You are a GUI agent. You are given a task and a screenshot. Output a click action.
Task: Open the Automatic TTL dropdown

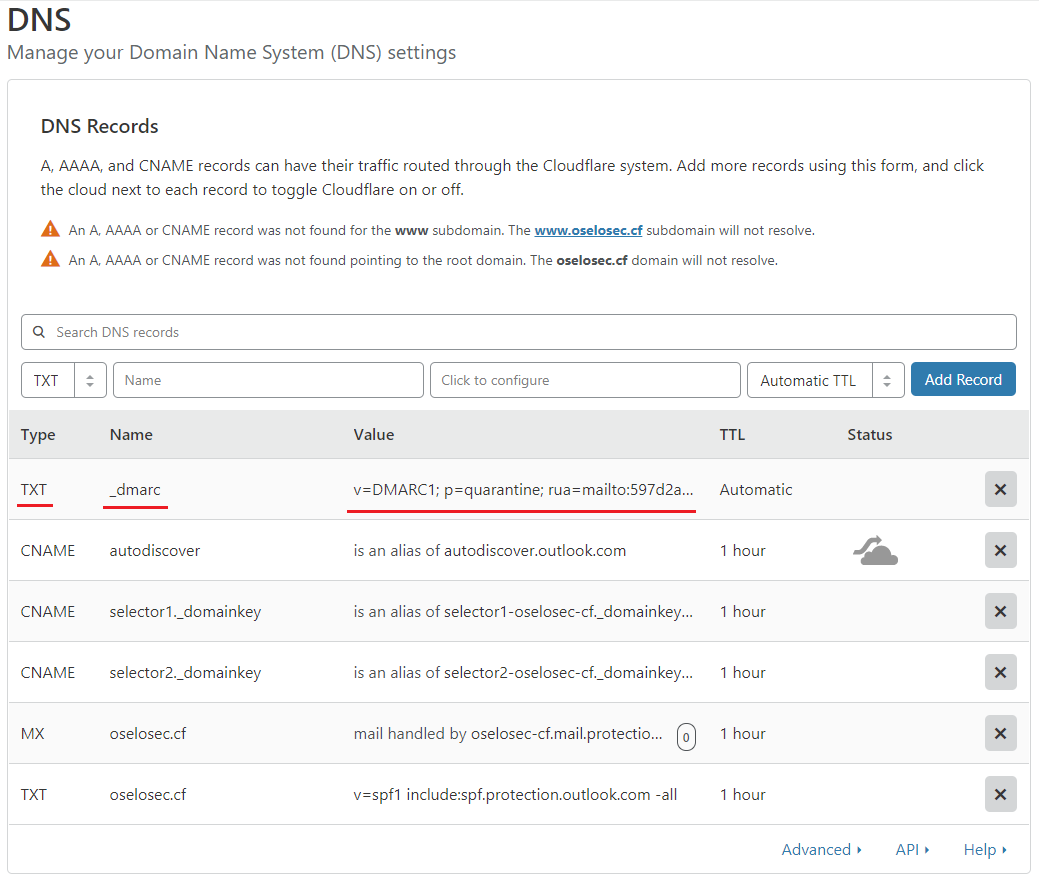(826, 380)
